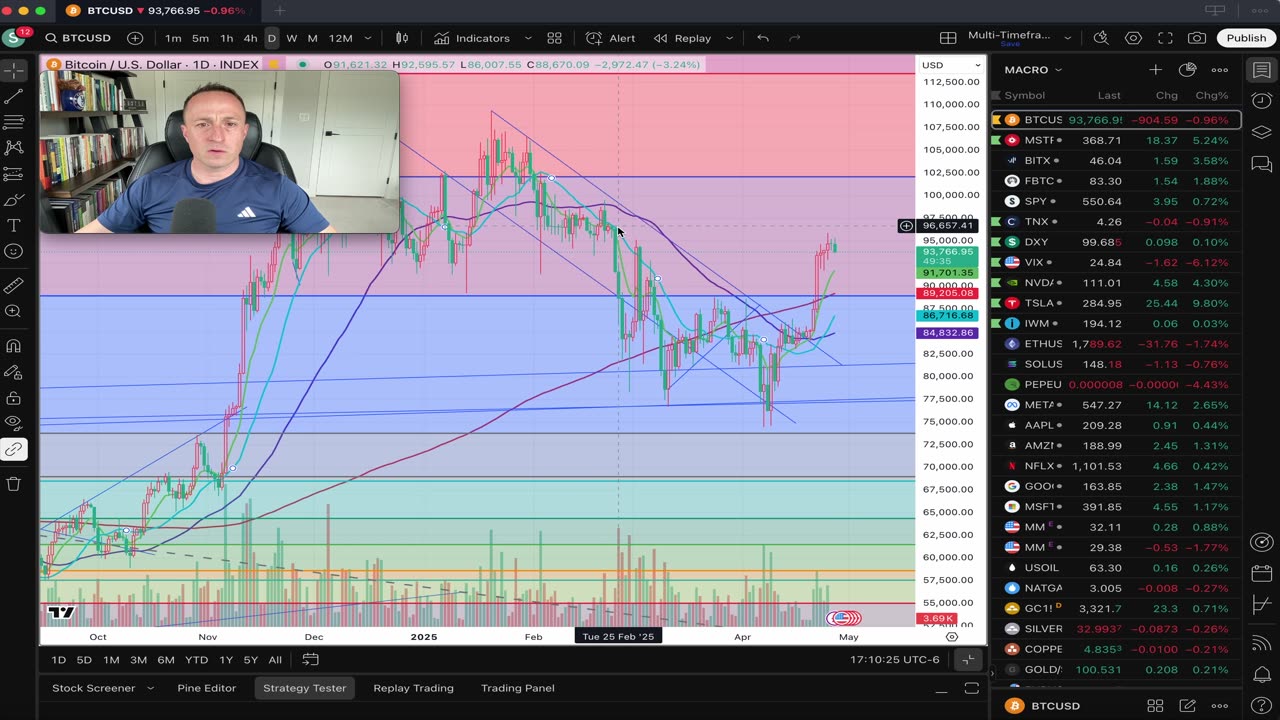Switch to the Pine Editor tab
This screenshot has width=1280, height=720.
click(207, 688)
